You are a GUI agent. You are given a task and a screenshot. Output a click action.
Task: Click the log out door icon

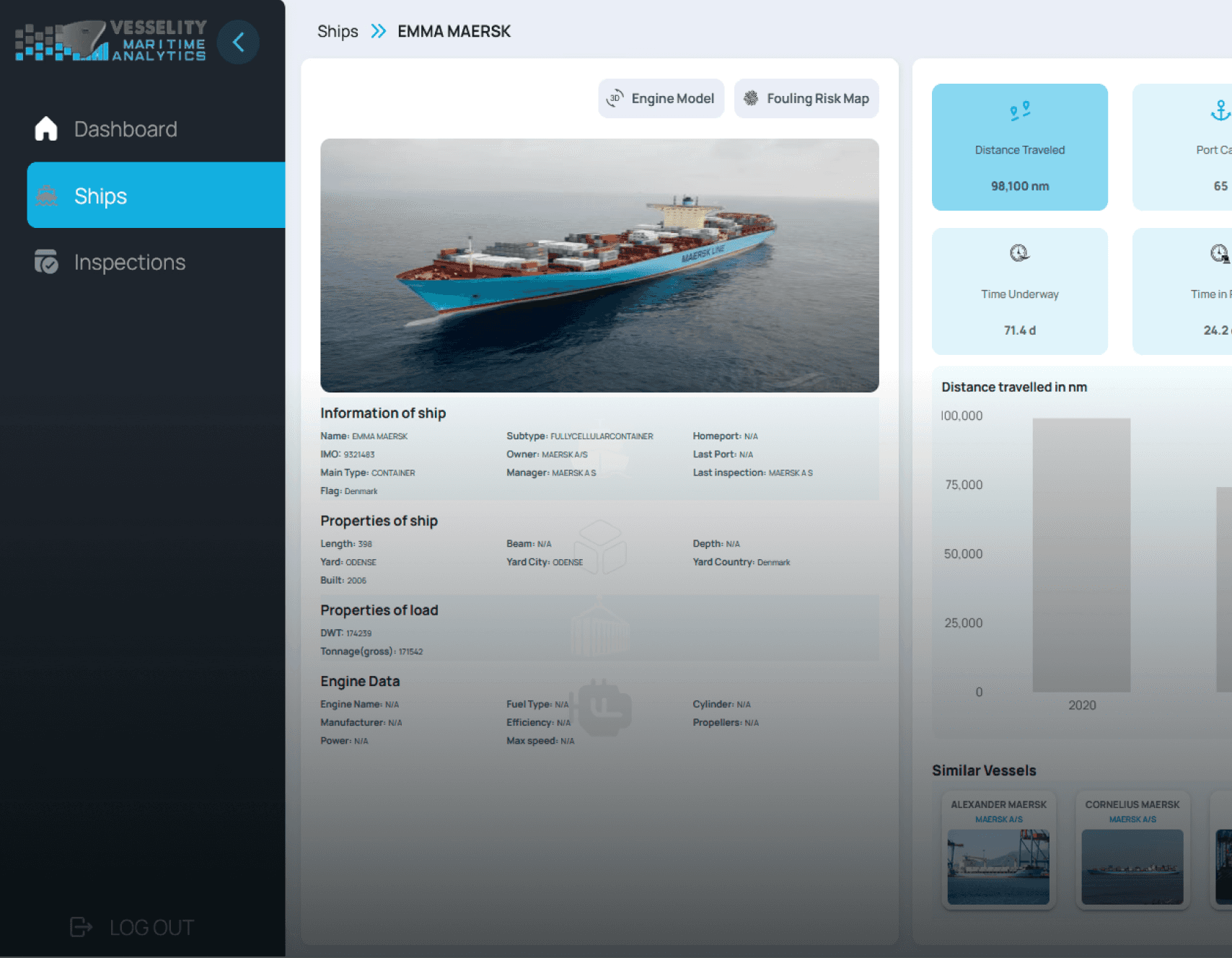[x=82, y=927]
